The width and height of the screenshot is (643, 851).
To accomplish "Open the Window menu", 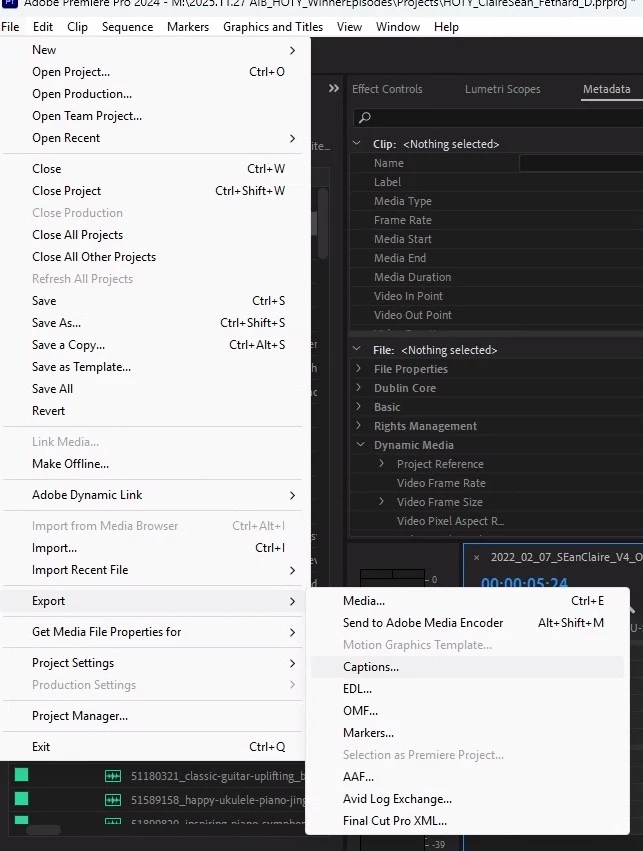I will click(x=398, y=27).
